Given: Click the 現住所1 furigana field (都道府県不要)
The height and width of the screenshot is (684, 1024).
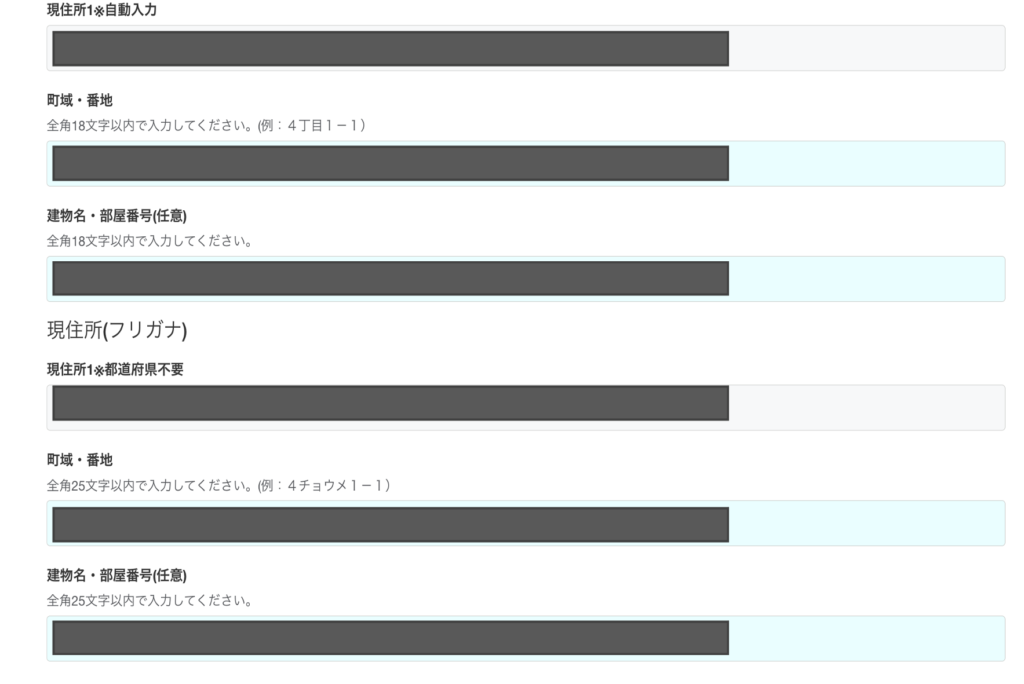Looking at the screenshot, I should (866, 407).
